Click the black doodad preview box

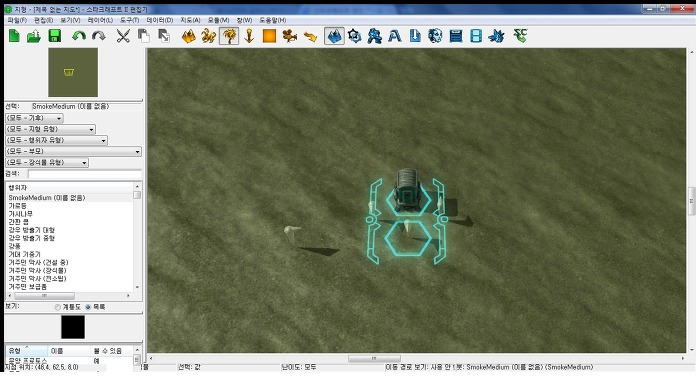coord(73,327)
